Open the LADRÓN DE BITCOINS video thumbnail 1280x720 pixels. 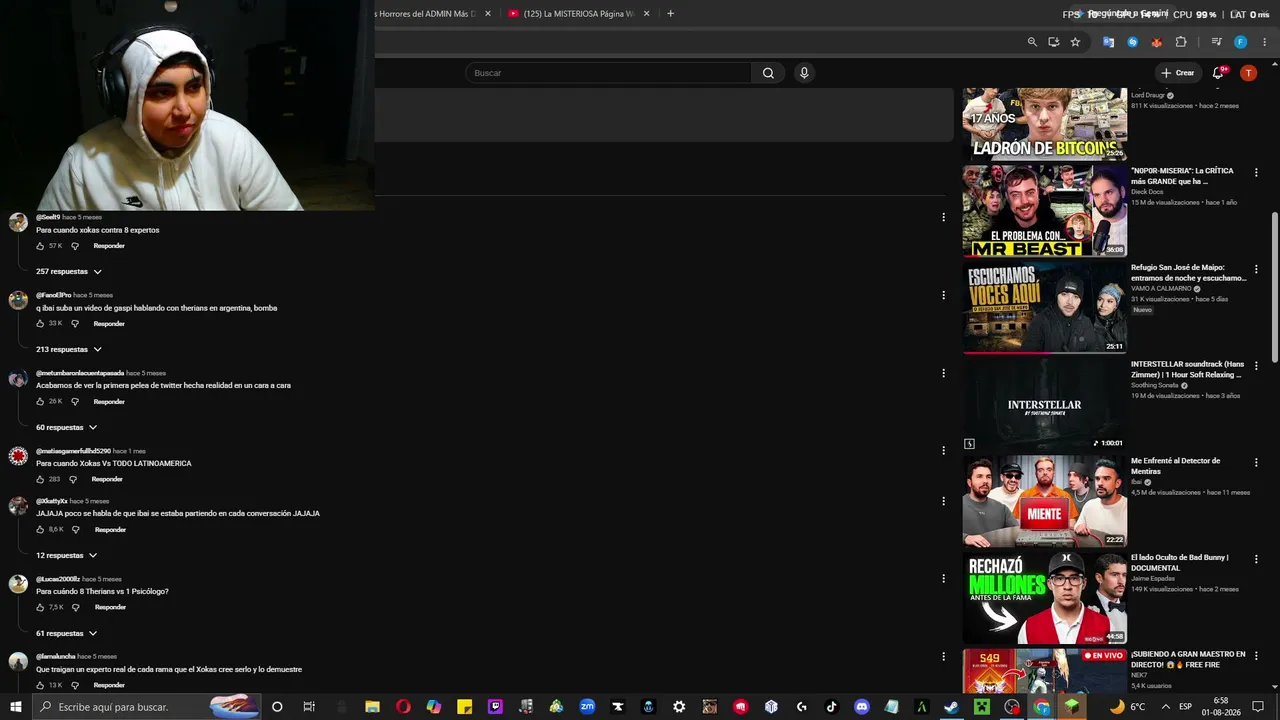click(x=1044, y=124)
